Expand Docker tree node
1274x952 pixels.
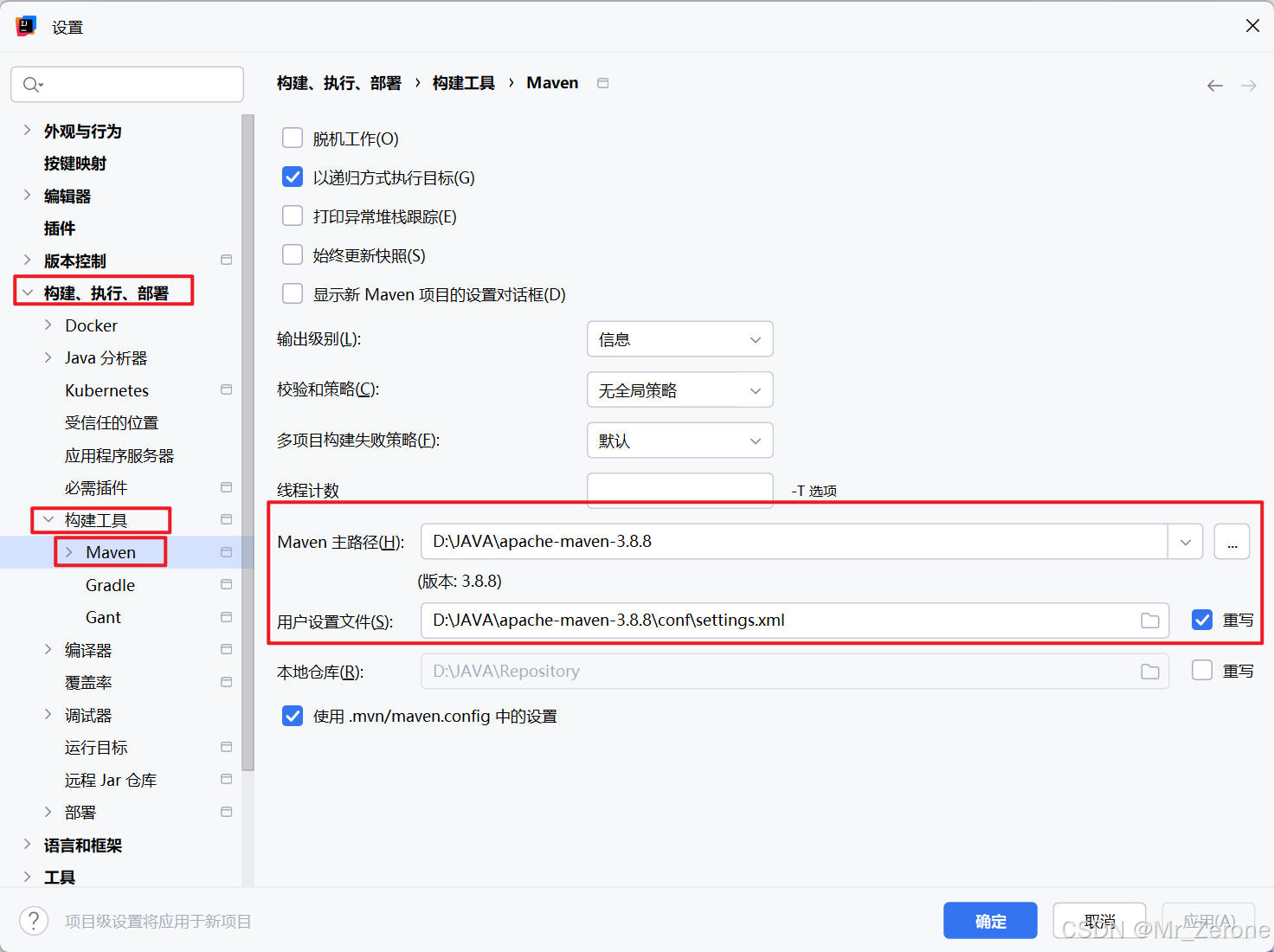point(48,325)
